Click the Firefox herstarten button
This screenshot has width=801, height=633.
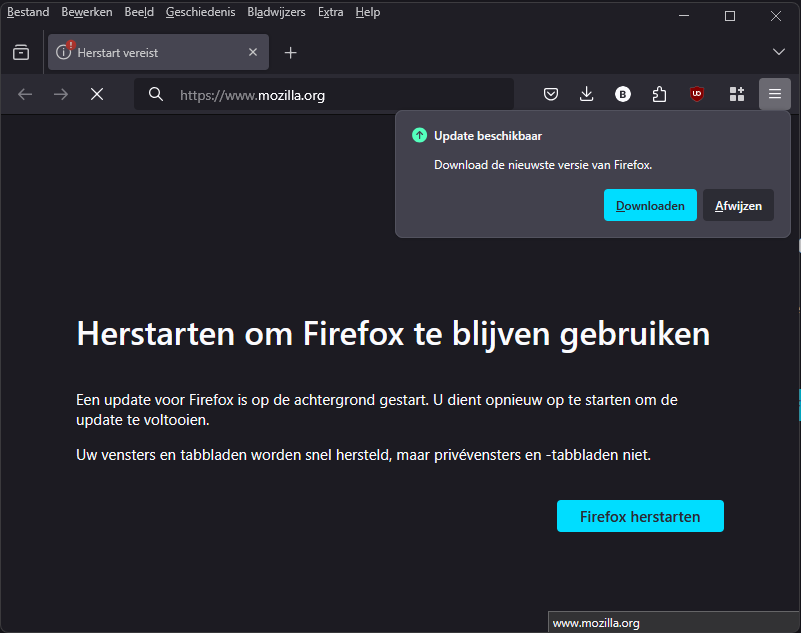(x=640, y=516)
